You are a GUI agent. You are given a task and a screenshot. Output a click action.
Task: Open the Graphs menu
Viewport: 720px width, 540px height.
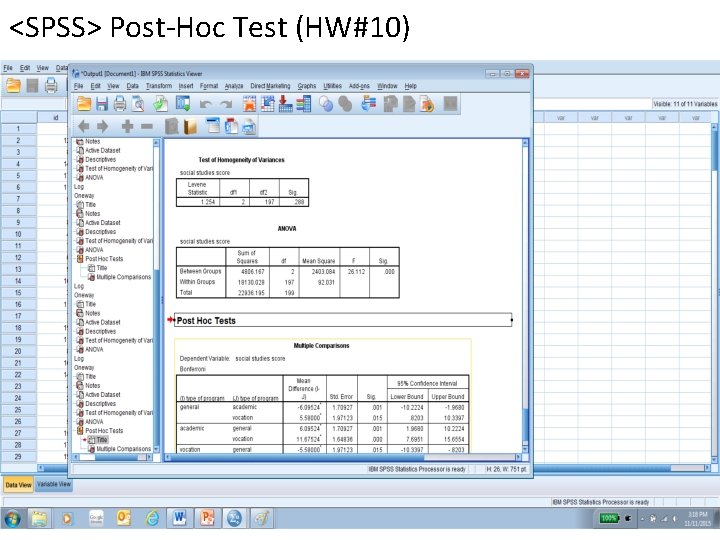point(307,86)
